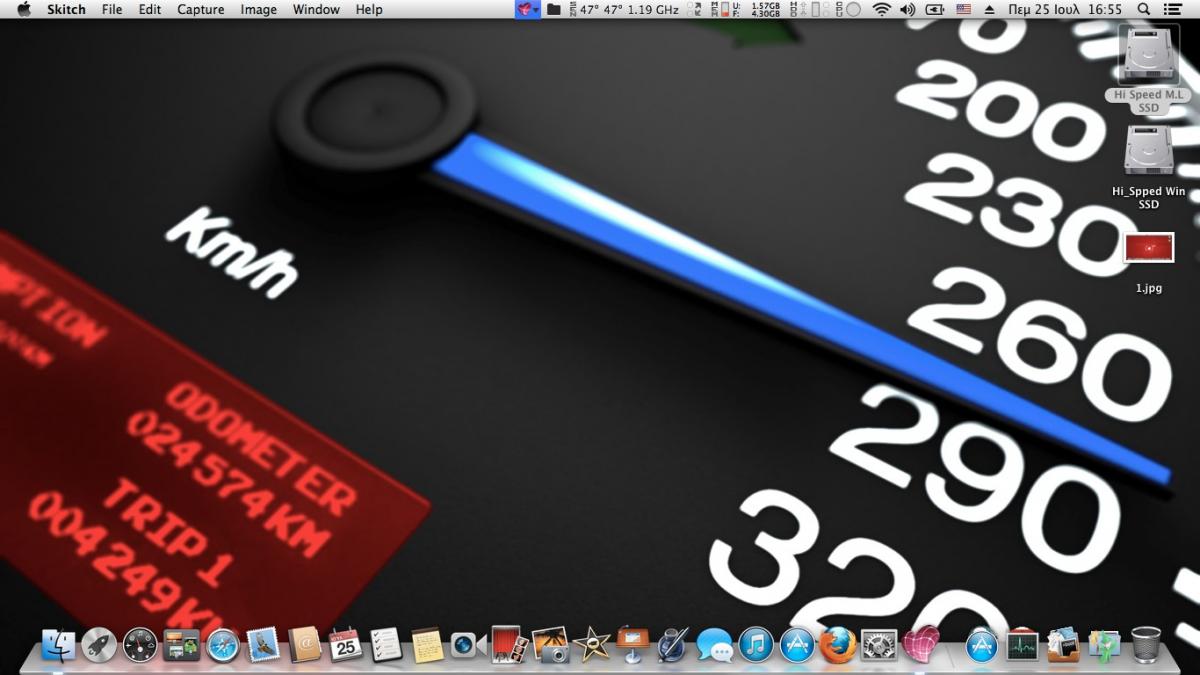The width and height of the screenshot is (1200, 675).
Task: Open US flag input source menu
Action: point(963,9)
